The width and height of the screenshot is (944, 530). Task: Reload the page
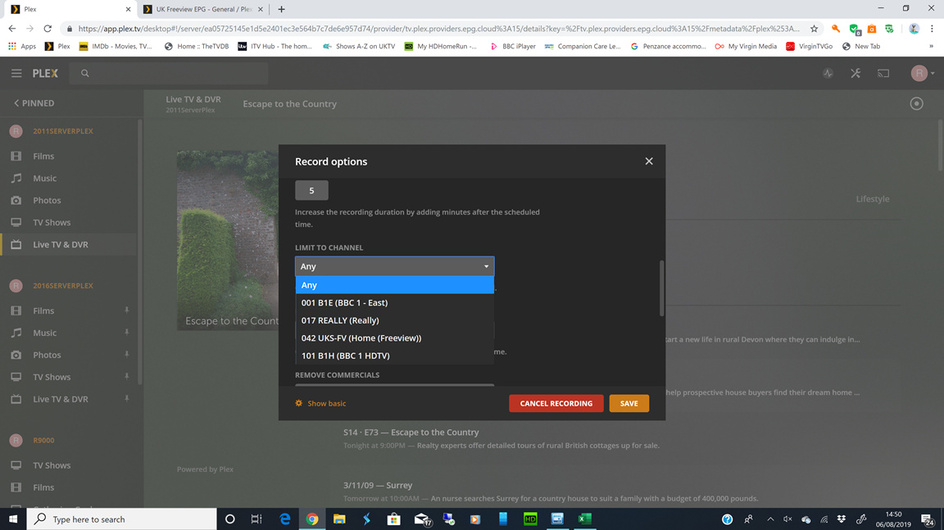48,28
